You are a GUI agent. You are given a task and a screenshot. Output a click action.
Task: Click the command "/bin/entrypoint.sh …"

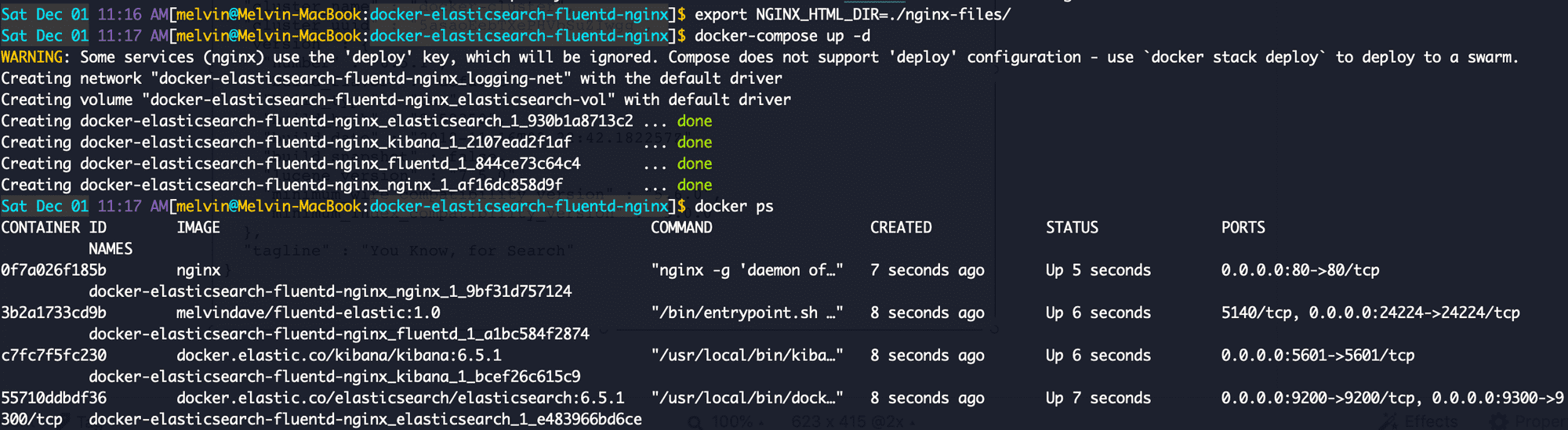(747, 313)
